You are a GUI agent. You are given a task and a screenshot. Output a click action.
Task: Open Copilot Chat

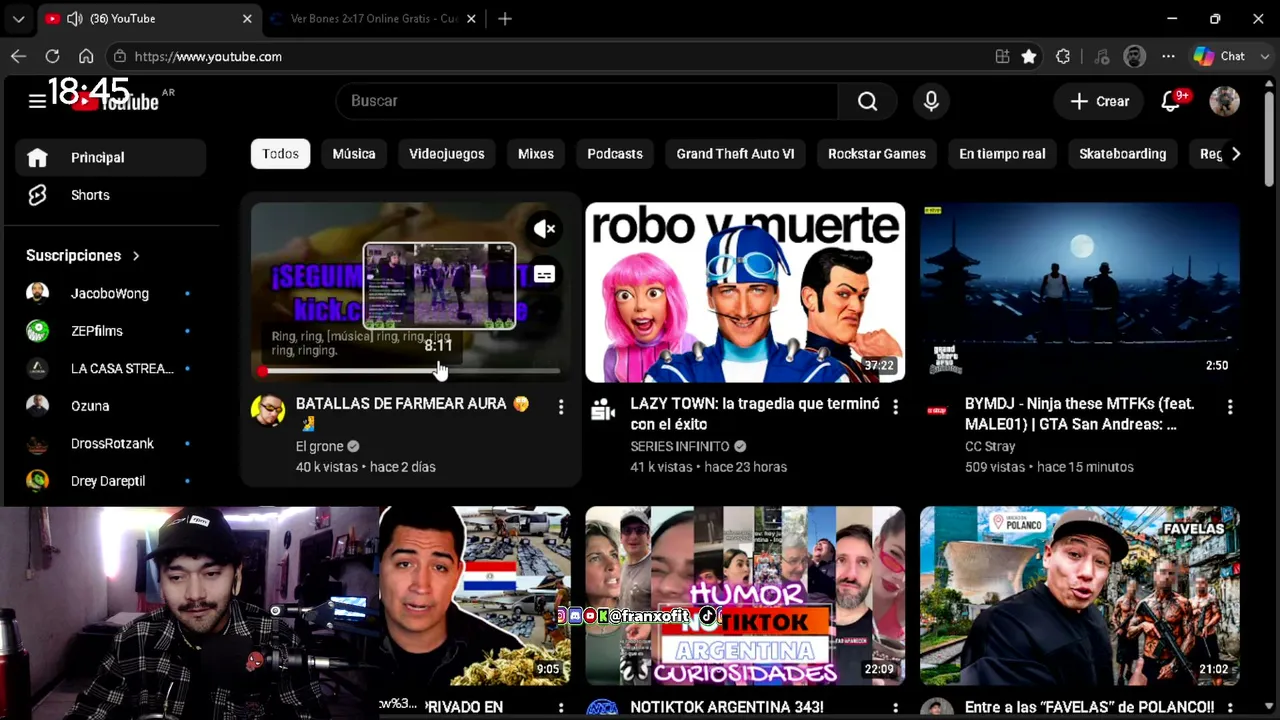pos(1218,57)
